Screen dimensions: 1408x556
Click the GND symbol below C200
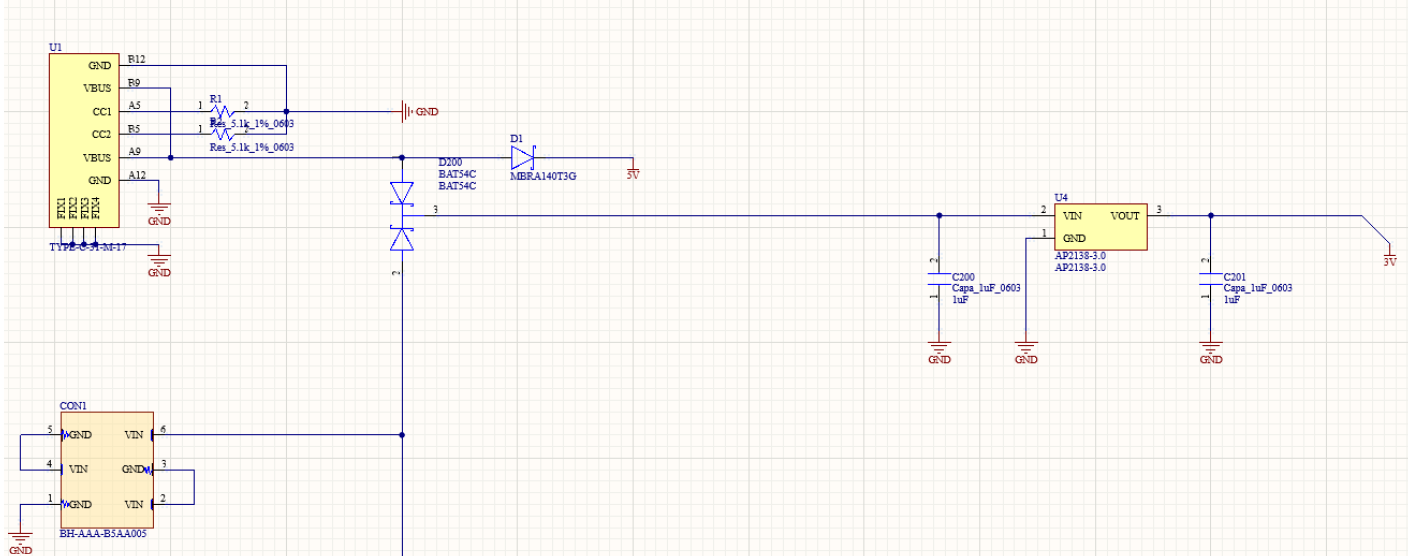[x=938, y=351]
